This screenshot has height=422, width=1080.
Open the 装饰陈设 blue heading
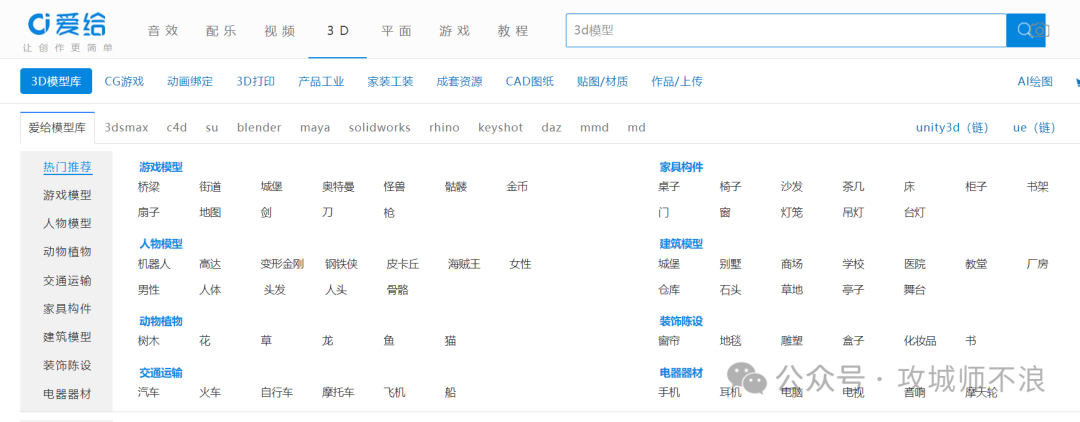coord(681,321)
